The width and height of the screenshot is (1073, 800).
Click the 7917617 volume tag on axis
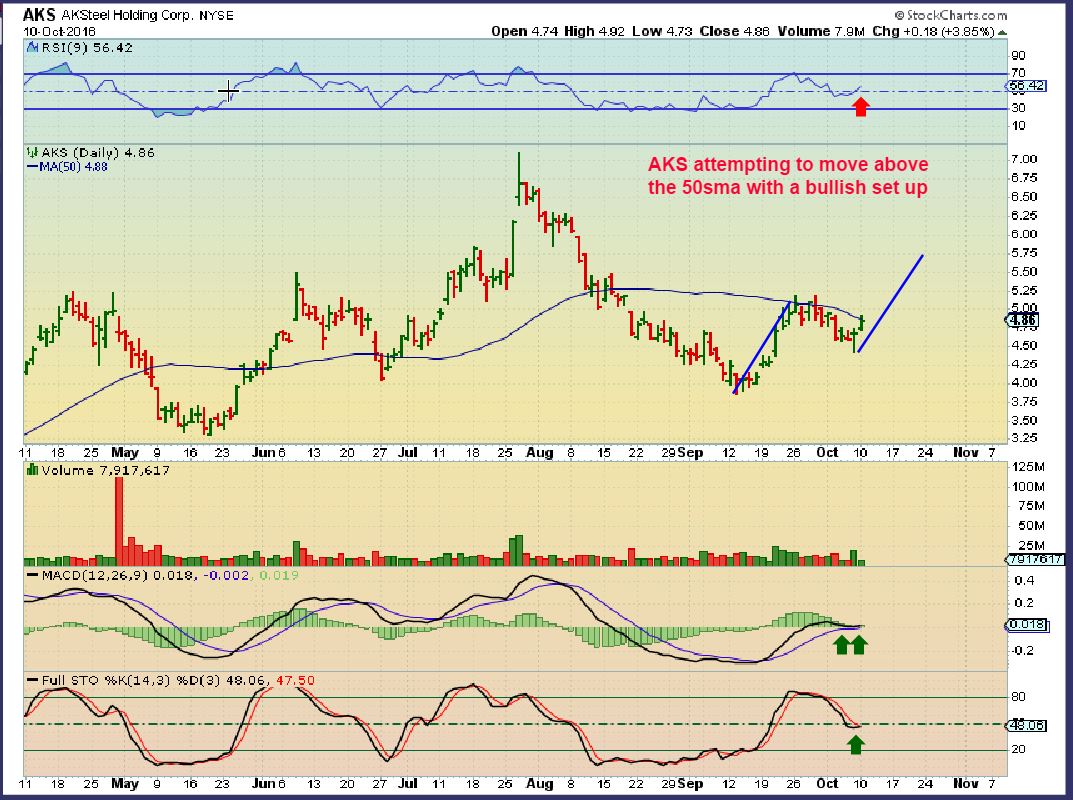pyautogui.click(x=1035, y=559)
